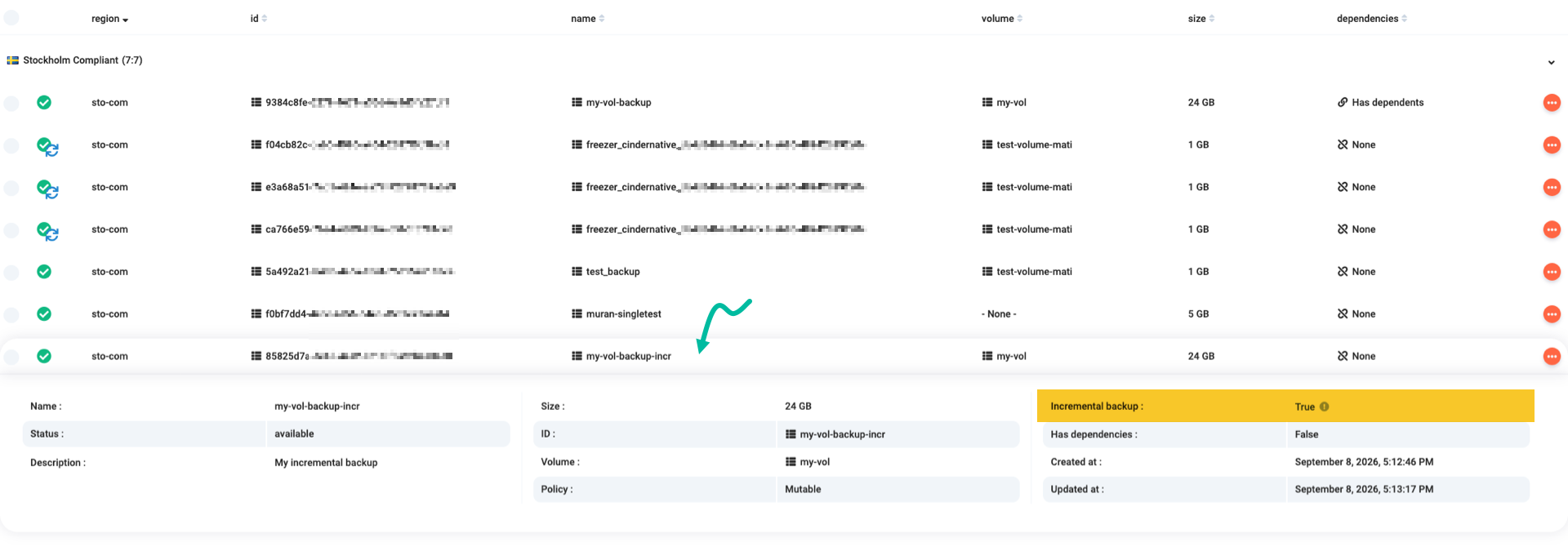
Task: Select checkbox for f0bf7dd4 muran-singletest row
Action: 11,315
